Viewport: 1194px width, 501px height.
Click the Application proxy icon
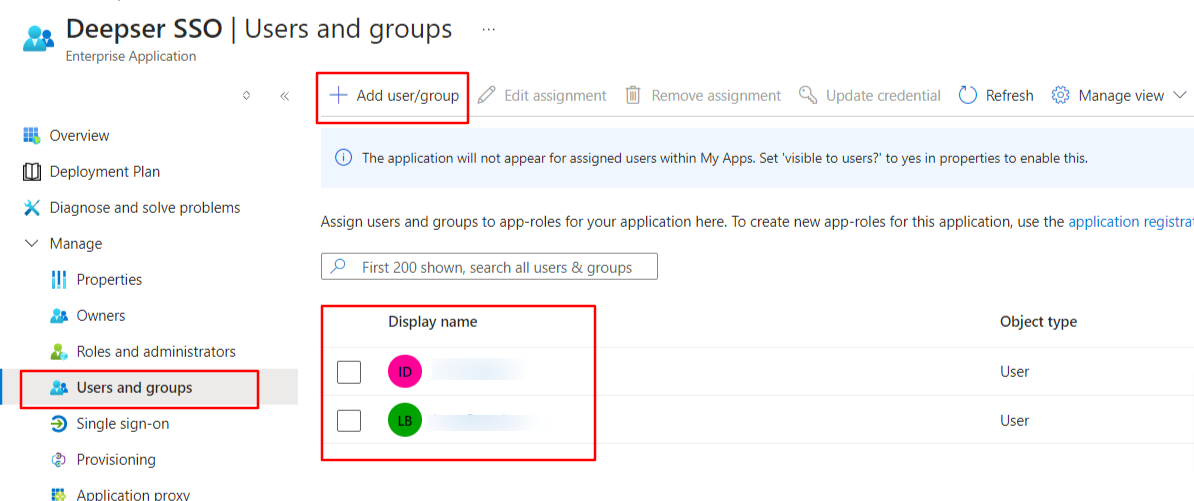tap(59, 495)
